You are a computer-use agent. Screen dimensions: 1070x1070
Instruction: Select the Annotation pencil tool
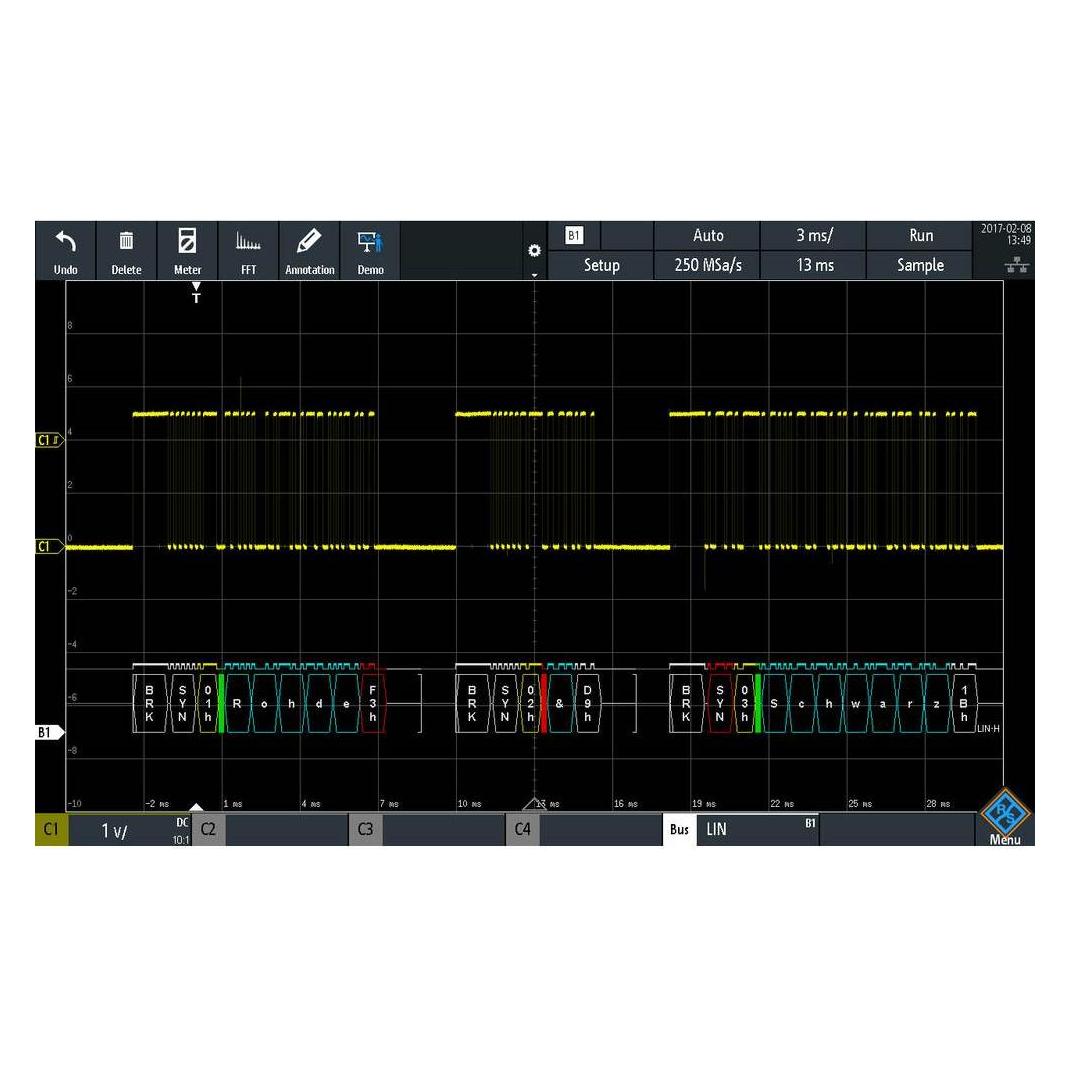pos(309,250)
